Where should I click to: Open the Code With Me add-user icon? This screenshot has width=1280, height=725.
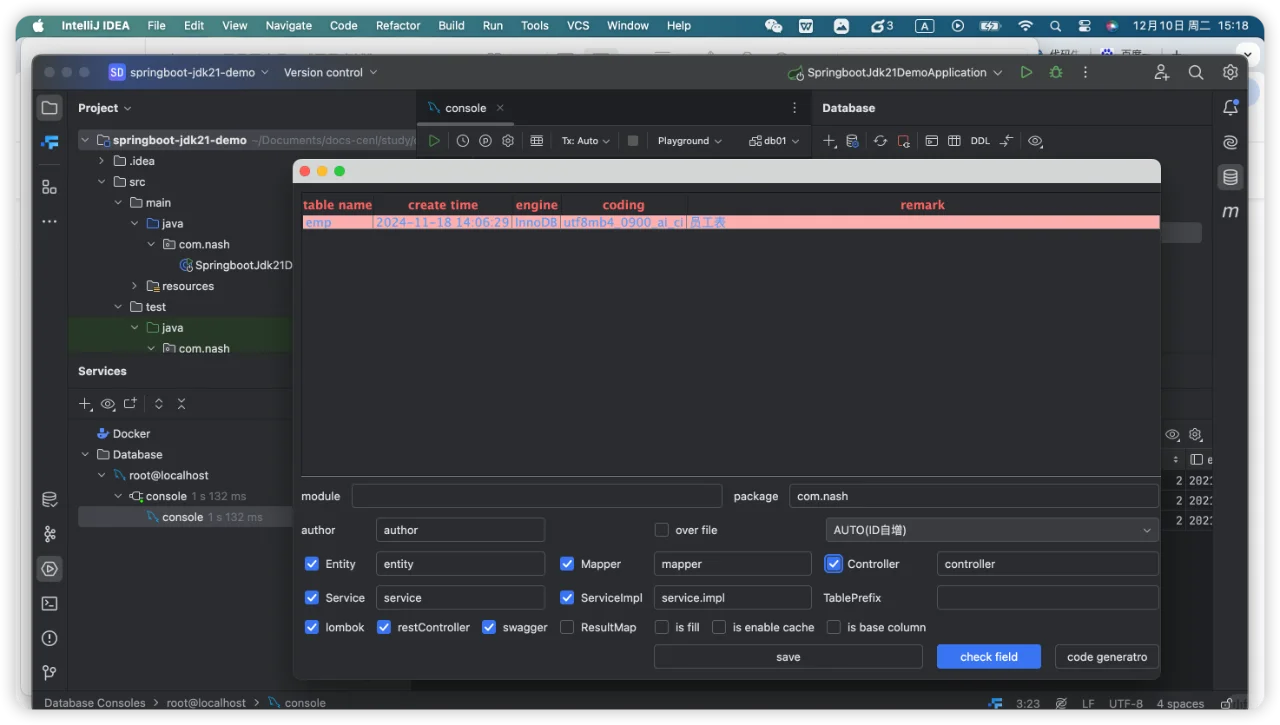click(x=1161, y=72)
